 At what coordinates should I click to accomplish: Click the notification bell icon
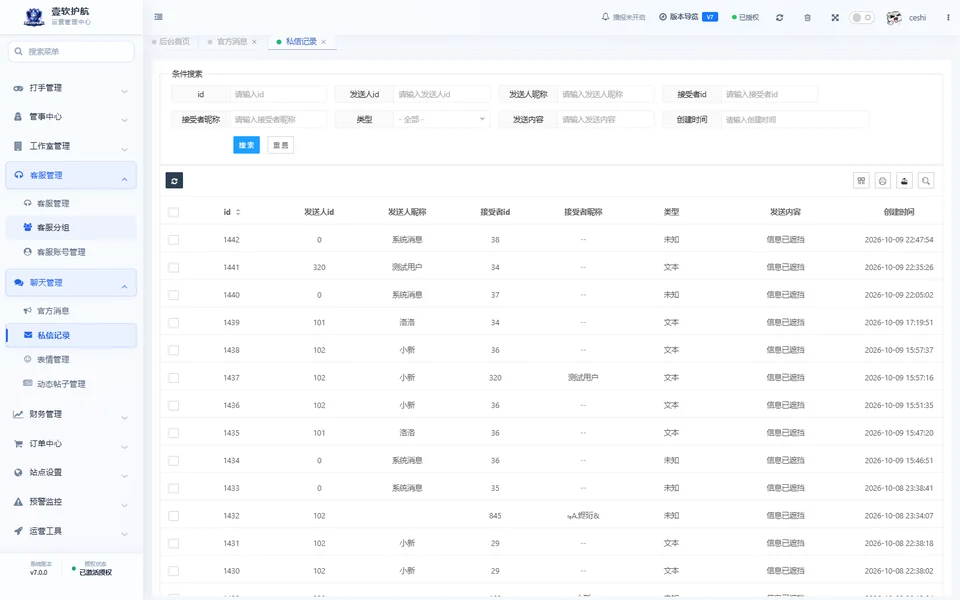[606, 17]
